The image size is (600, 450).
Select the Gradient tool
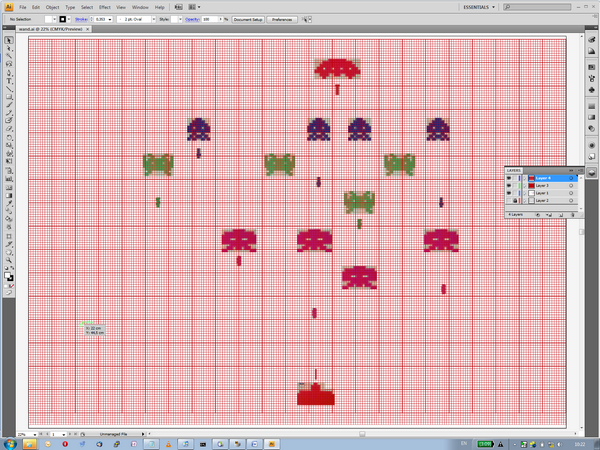click(x=9, y=196)
